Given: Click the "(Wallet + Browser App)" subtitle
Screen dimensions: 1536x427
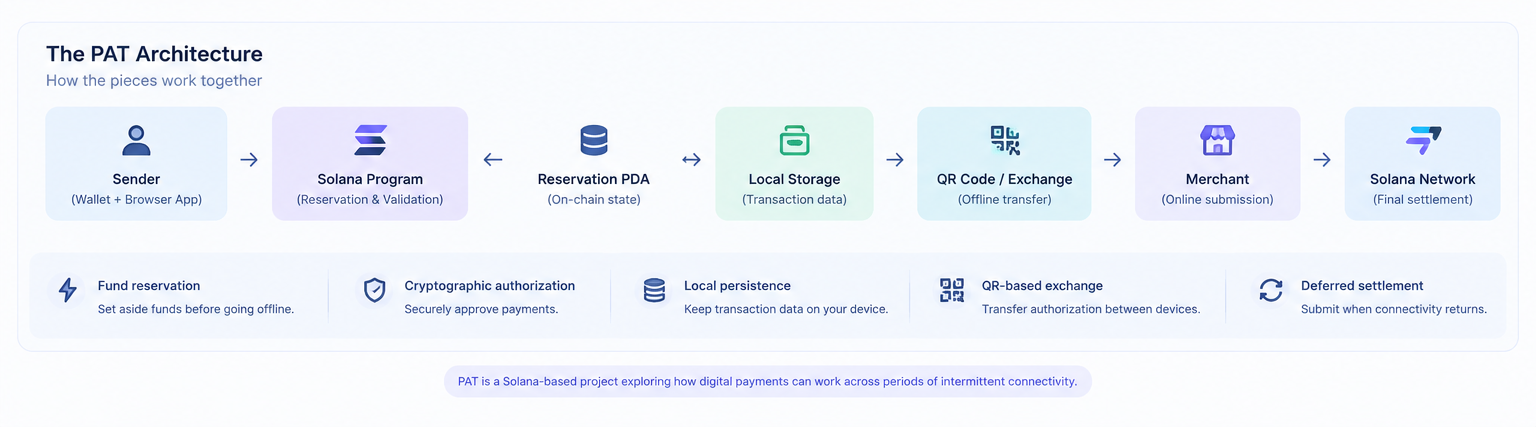Looking at the screenshot, I should click(136, 200).
